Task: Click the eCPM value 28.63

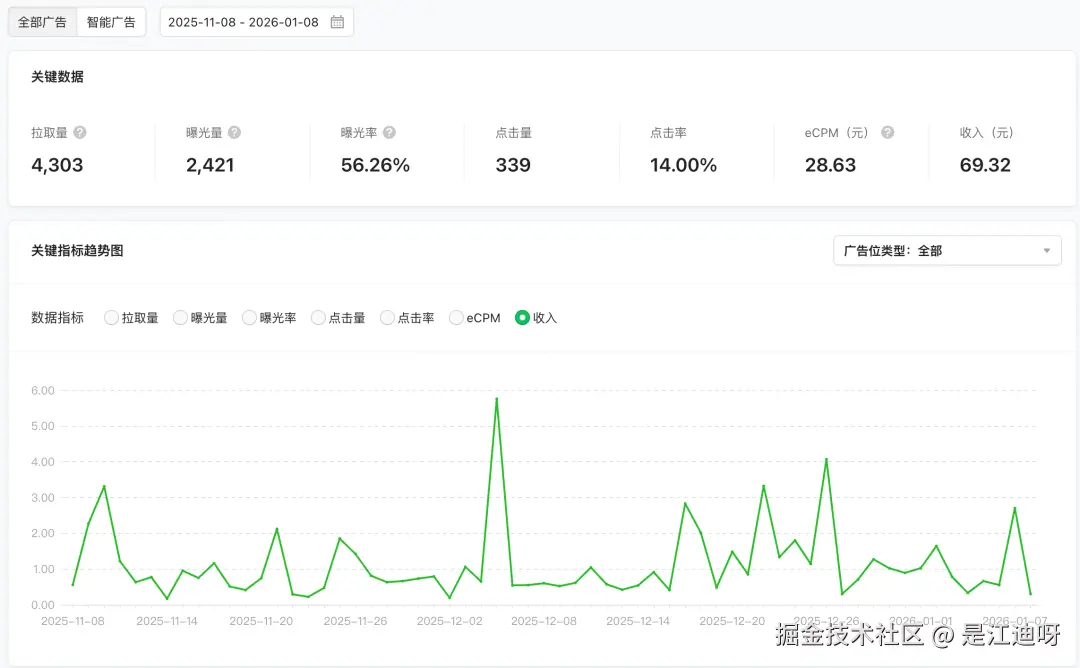Action: (x=830, y=165)
